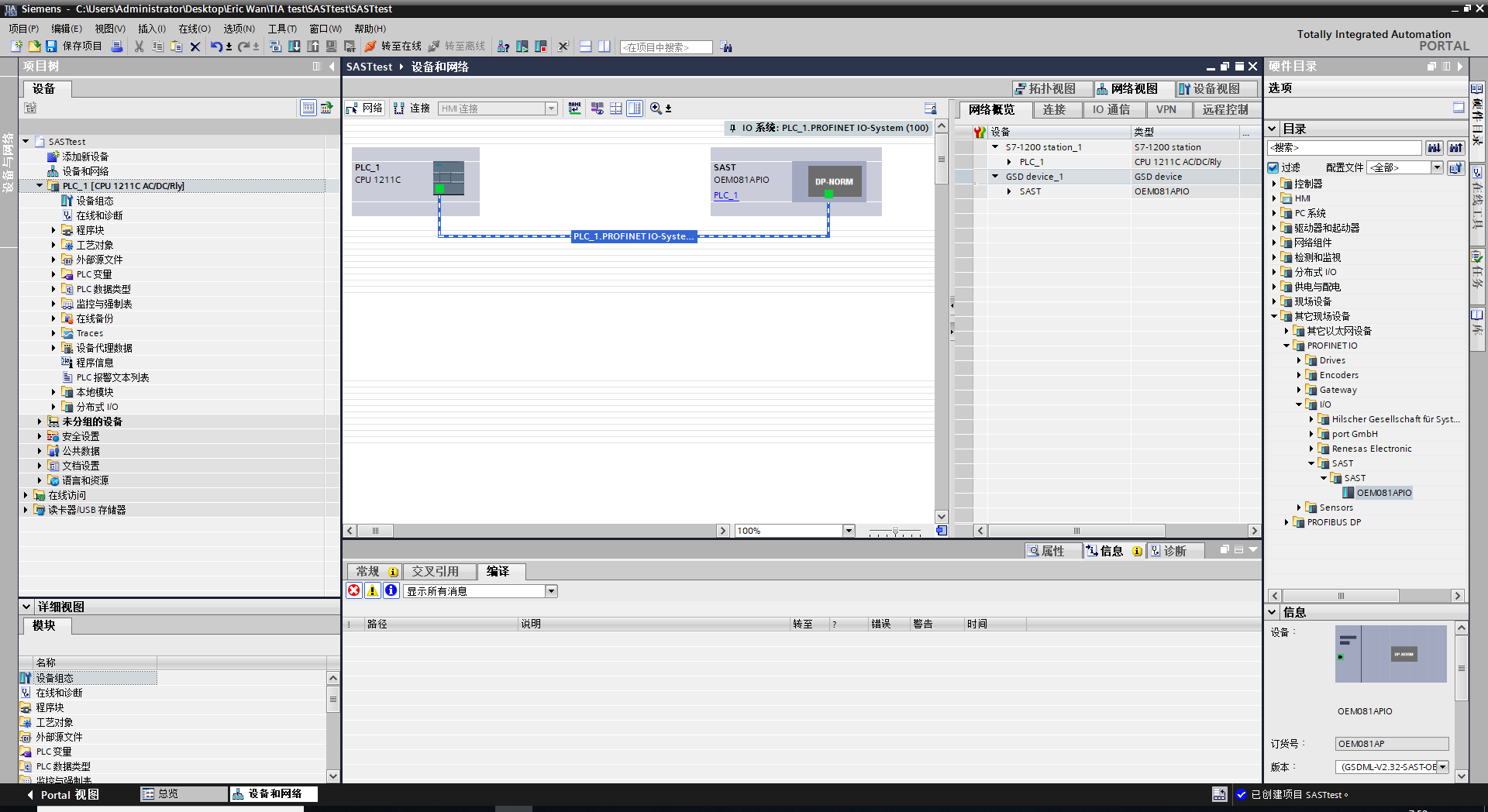Expand the 在线访问 tree node
The height and width of the screenshot is (812, 1488).
coord(26,495)
